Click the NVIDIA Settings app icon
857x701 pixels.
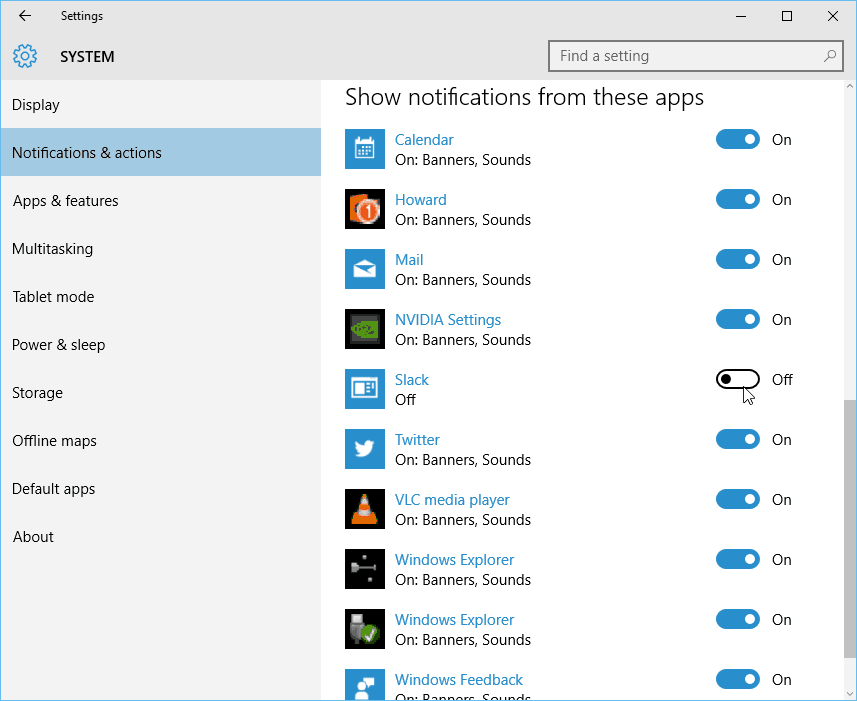point(365,329)
